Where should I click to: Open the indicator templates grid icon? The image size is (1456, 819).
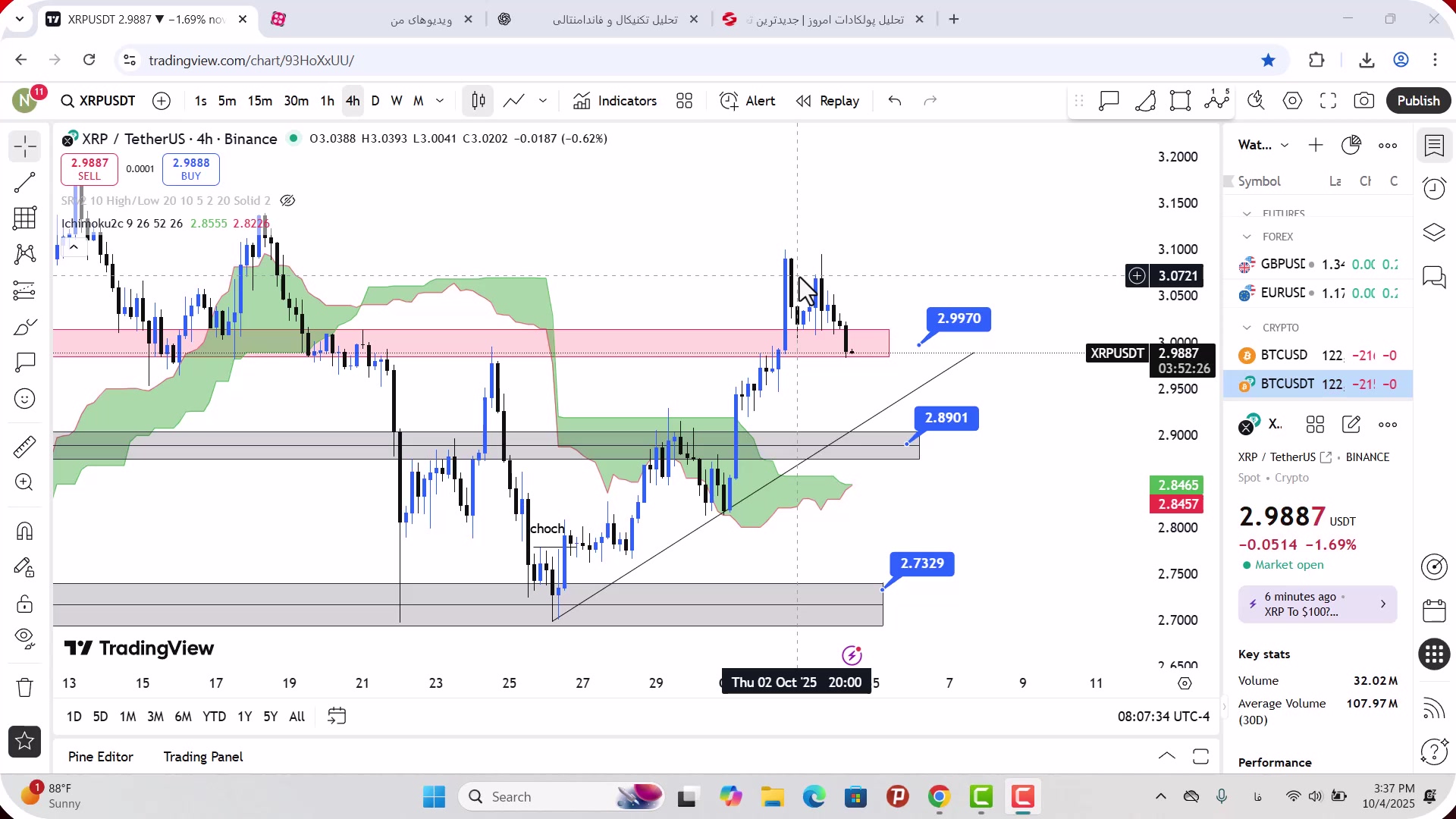coord(685,101)
